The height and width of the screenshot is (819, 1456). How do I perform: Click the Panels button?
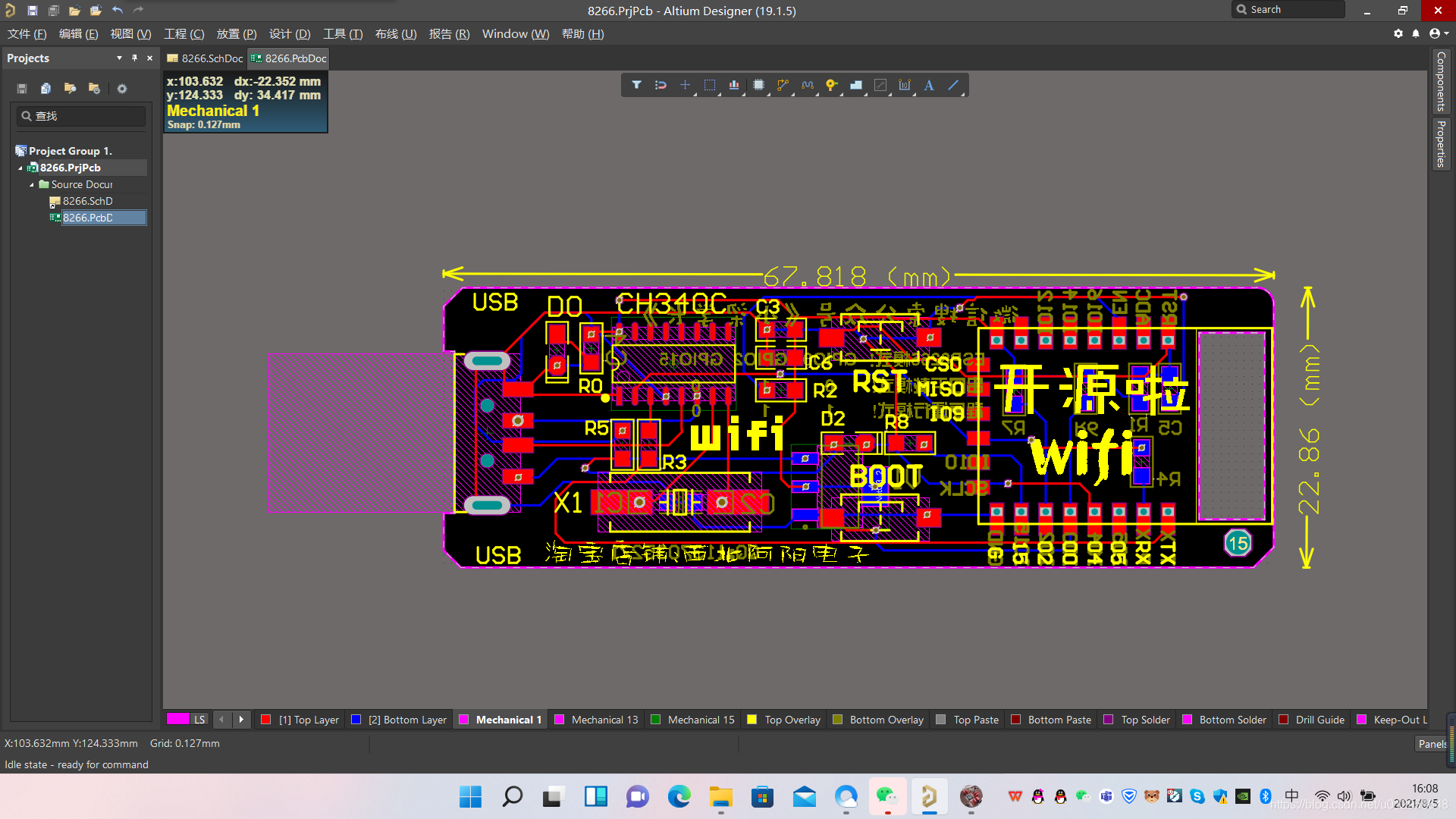coord(1432,744)
